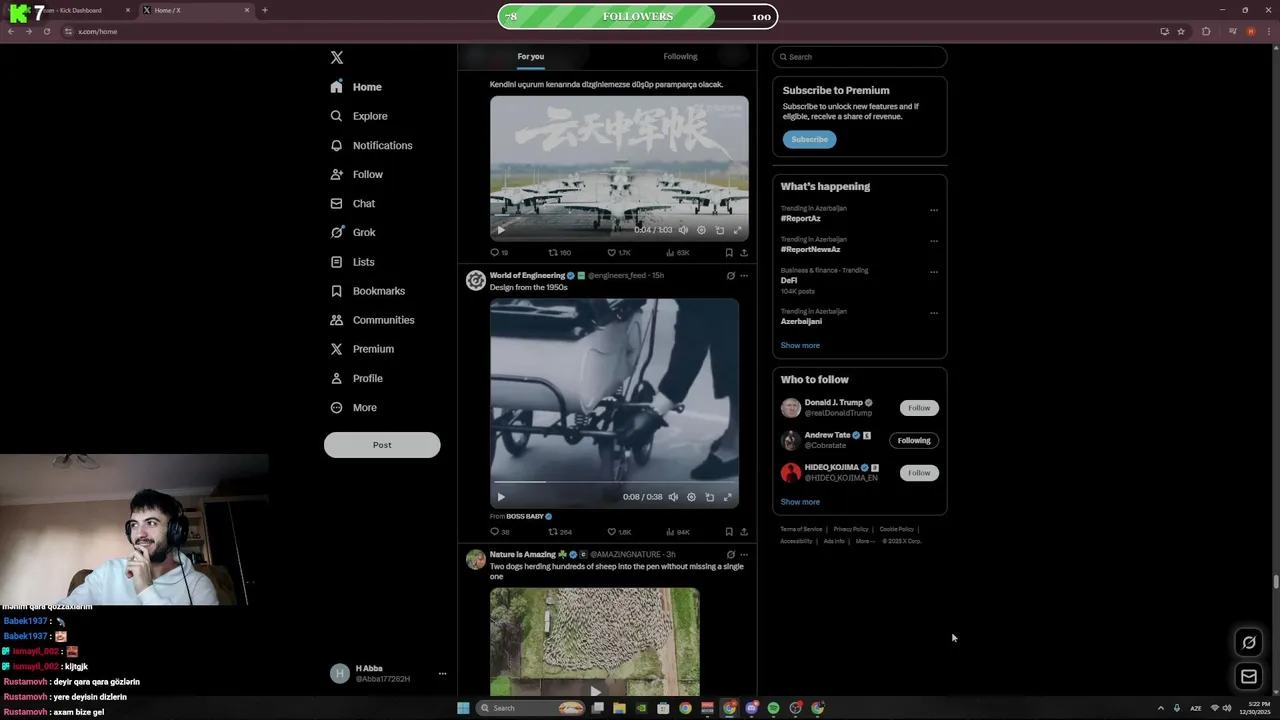Open the Privacy Policy link
Screen dimensions: 1280x720
coord(851,529)
